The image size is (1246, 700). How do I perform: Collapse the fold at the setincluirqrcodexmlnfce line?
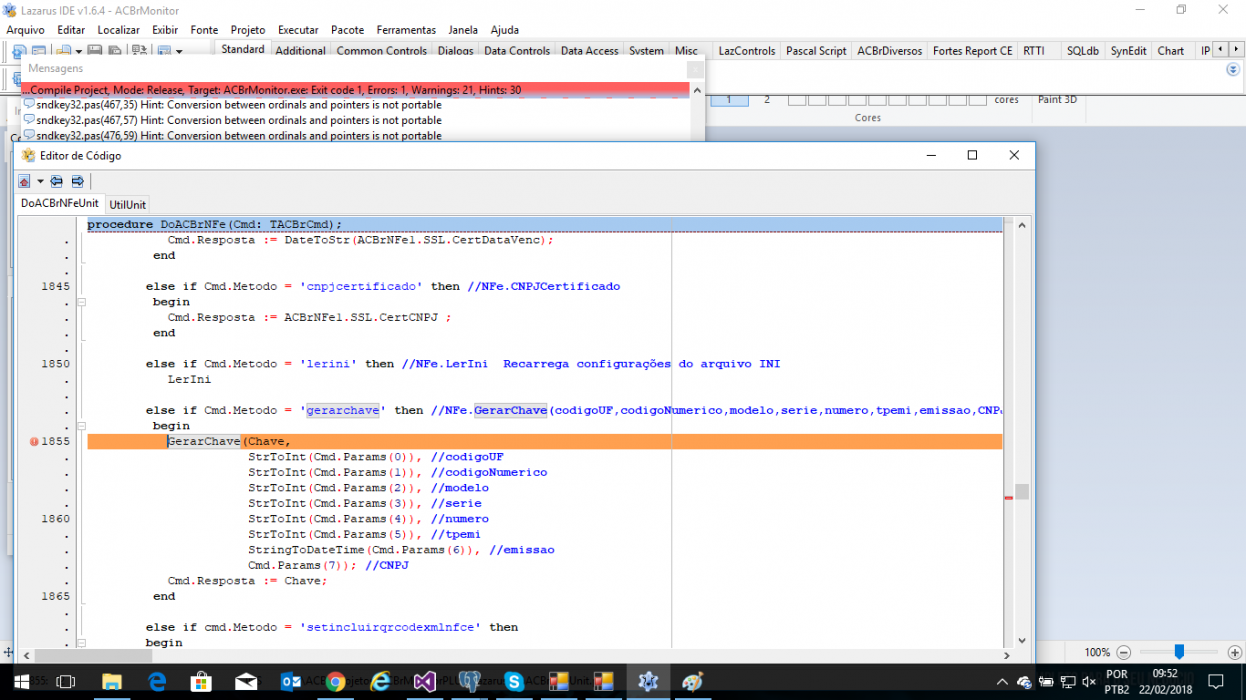pos(82,643)
